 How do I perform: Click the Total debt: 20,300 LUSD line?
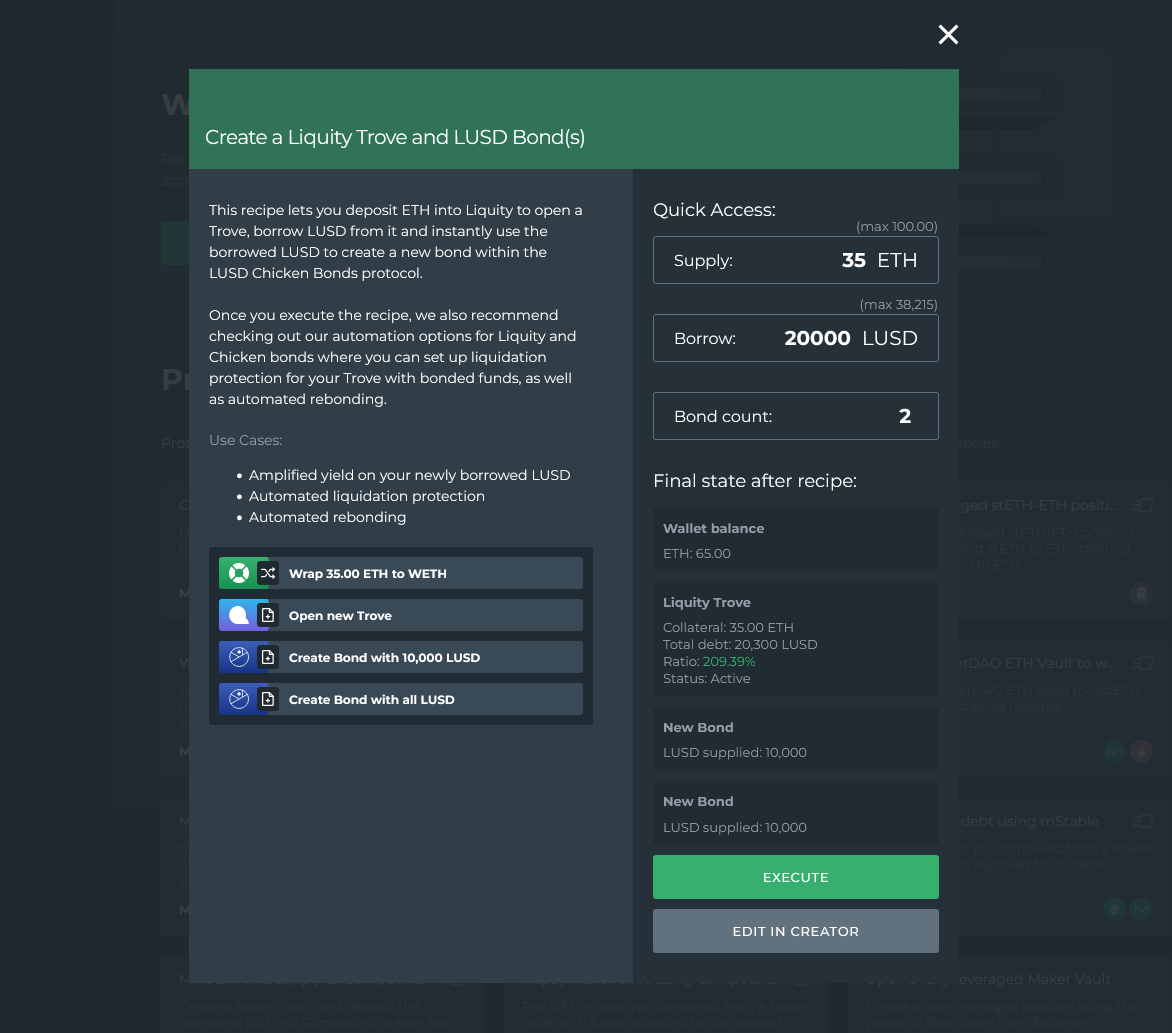click(x=740, y=644)
